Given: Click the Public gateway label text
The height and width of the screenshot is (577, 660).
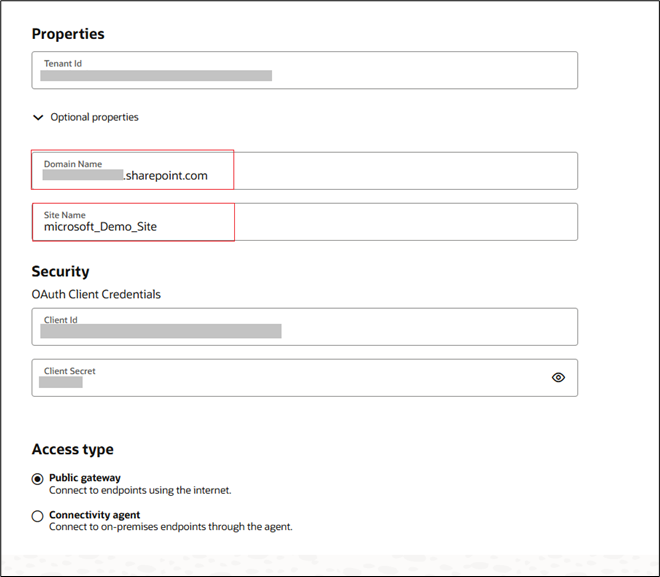Looking at the screenshot, I should [85, 478].
